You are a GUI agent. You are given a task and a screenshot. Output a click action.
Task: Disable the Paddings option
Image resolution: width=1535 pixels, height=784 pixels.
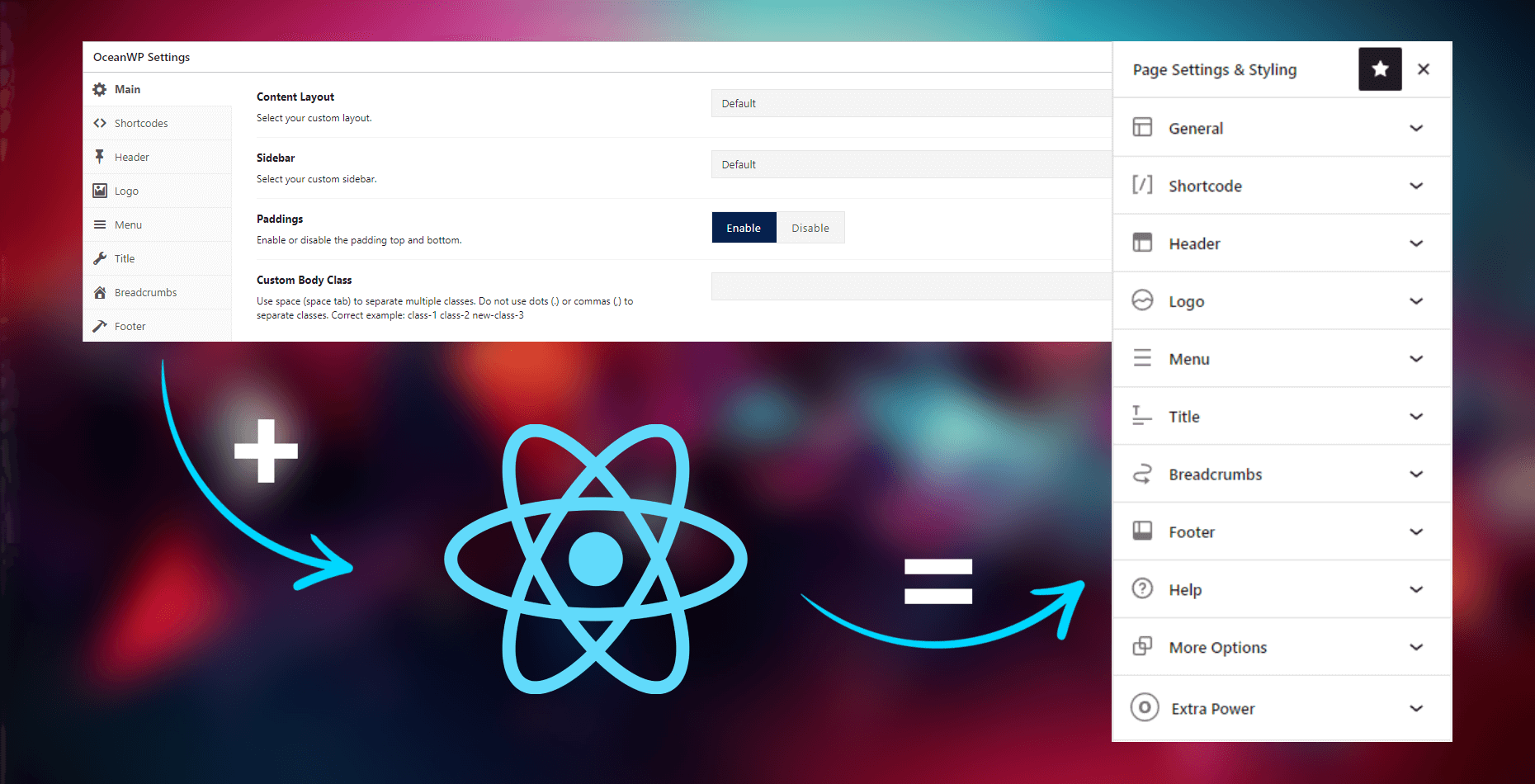point(810,228)
